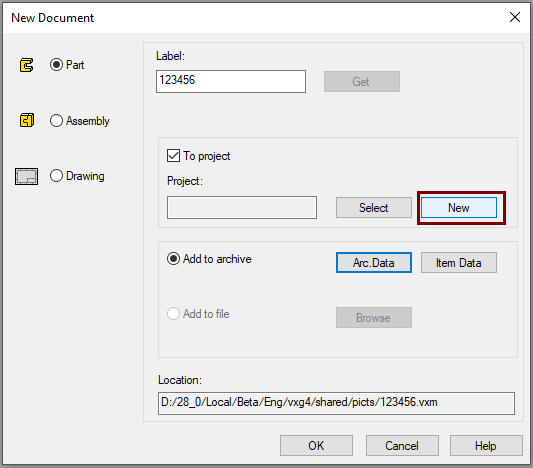The height and width of the screenshot is (468, 533).
Task: Click the Drawing sheet icon
Action: 26,176
